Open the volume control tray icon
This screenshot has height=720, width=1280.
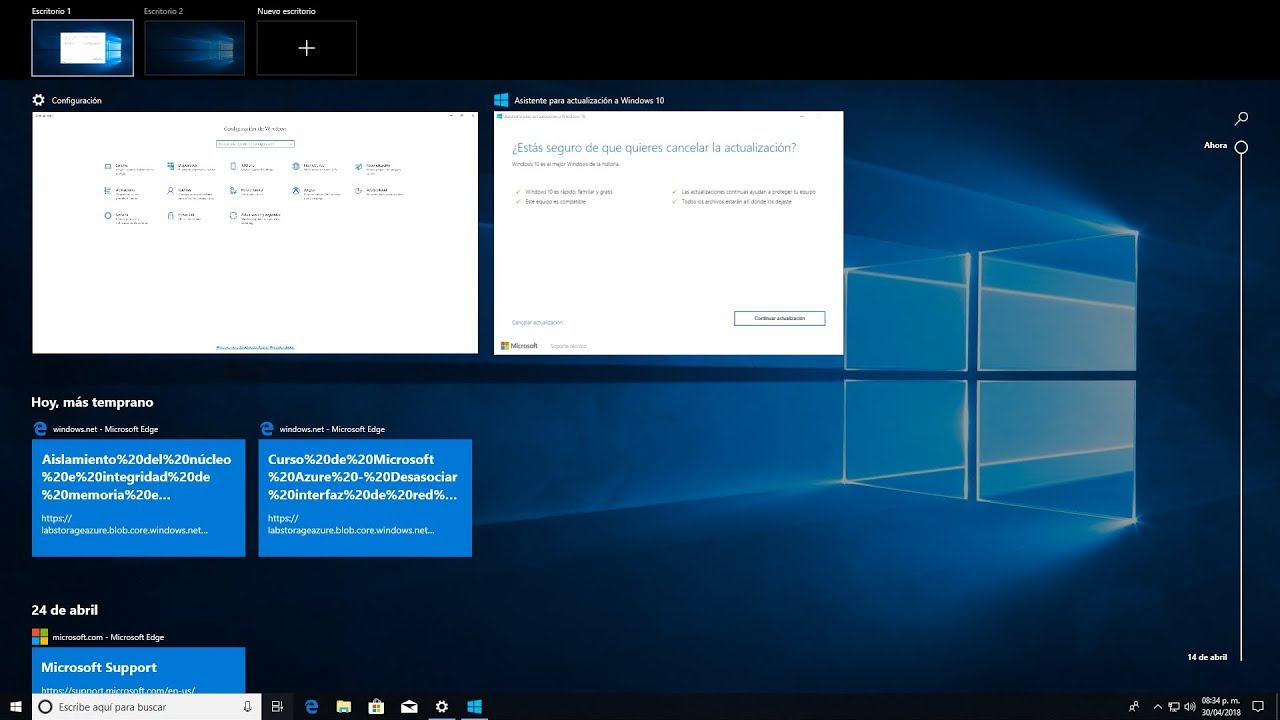(x=1189, y=707)
